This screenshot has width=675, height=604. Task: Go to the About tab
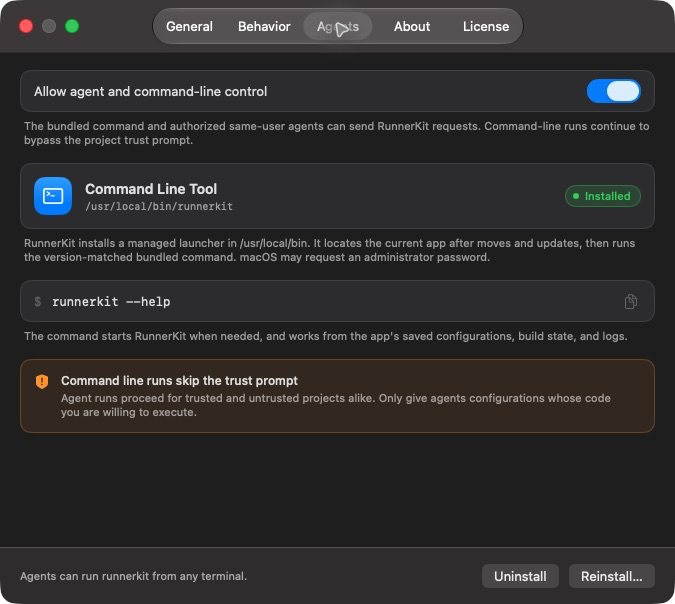(x=412, y=27)
